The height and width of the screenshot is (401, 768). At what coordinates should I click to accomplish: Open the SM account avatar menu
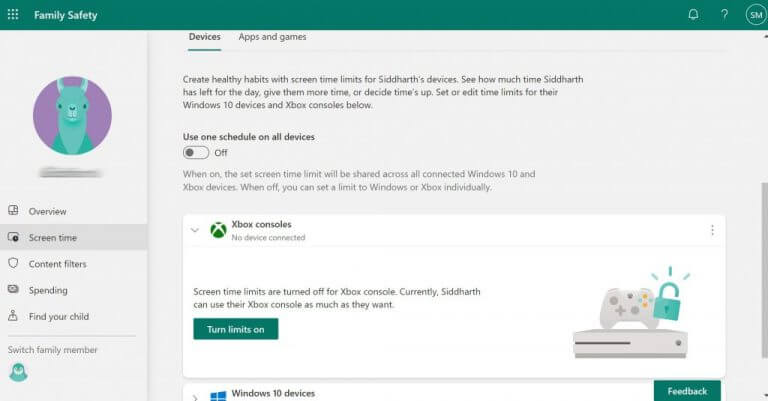[756, 15]
